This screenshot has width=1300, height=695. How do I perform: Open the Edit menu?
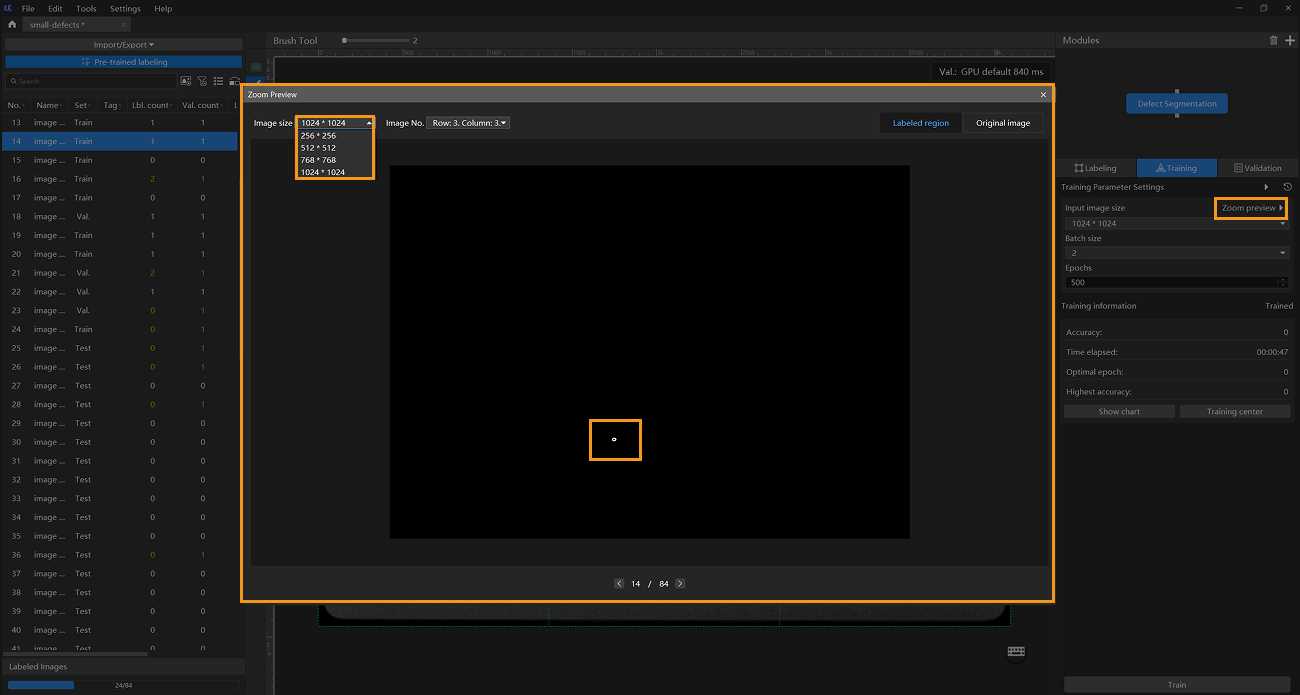pos(55,8)
